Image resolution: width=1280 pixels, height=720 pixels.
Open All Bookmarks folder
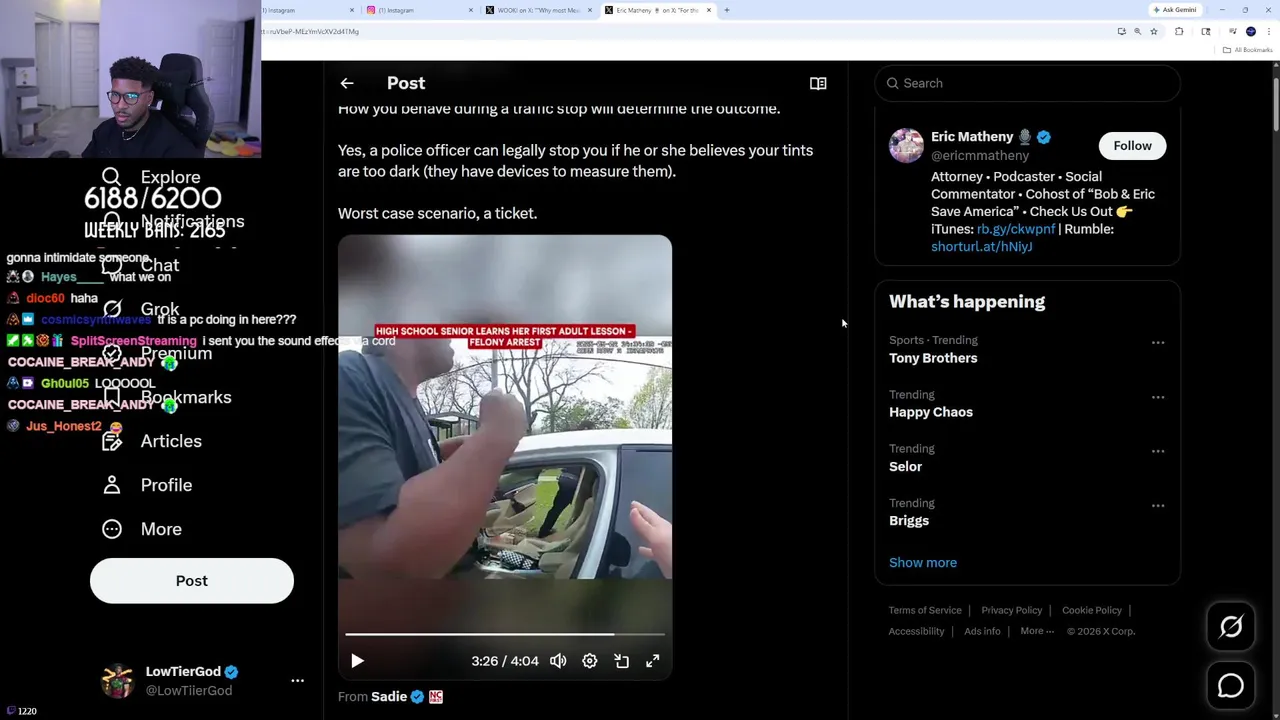[1248, 50]
